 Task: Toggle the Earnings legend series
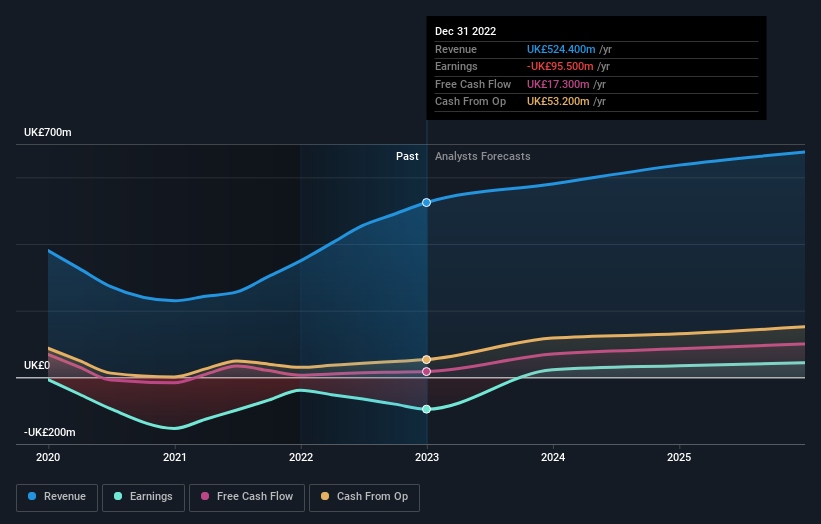[143, 497]
